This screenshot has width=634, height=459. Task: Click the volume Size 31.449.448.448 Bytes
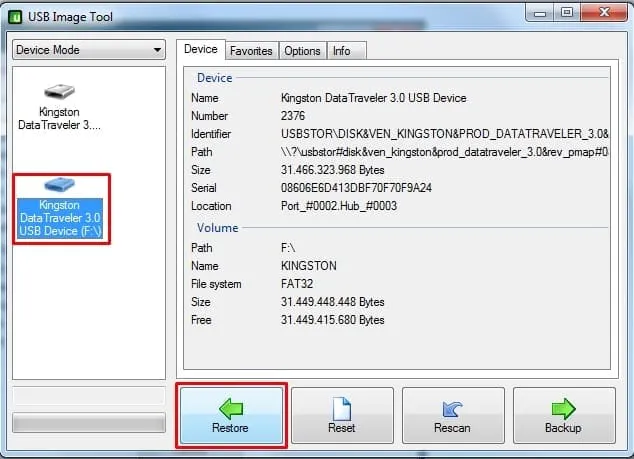pos(332,302)
